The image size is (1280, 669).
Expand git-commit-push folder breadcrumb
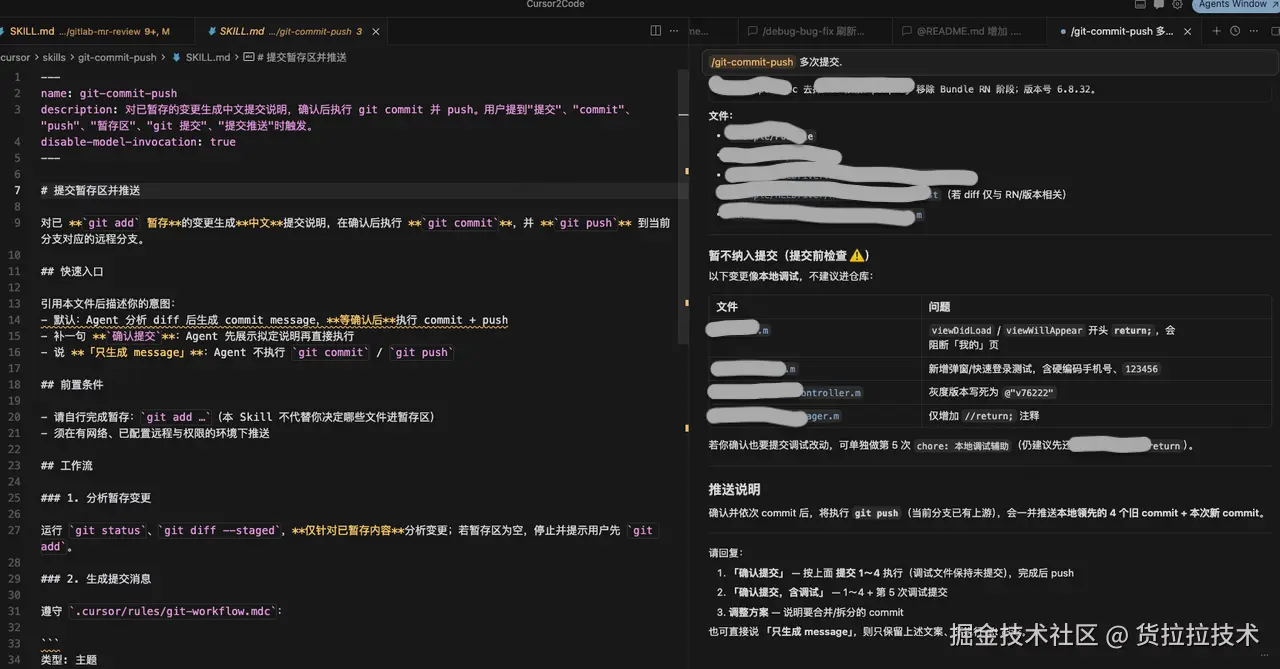(117, 57)
